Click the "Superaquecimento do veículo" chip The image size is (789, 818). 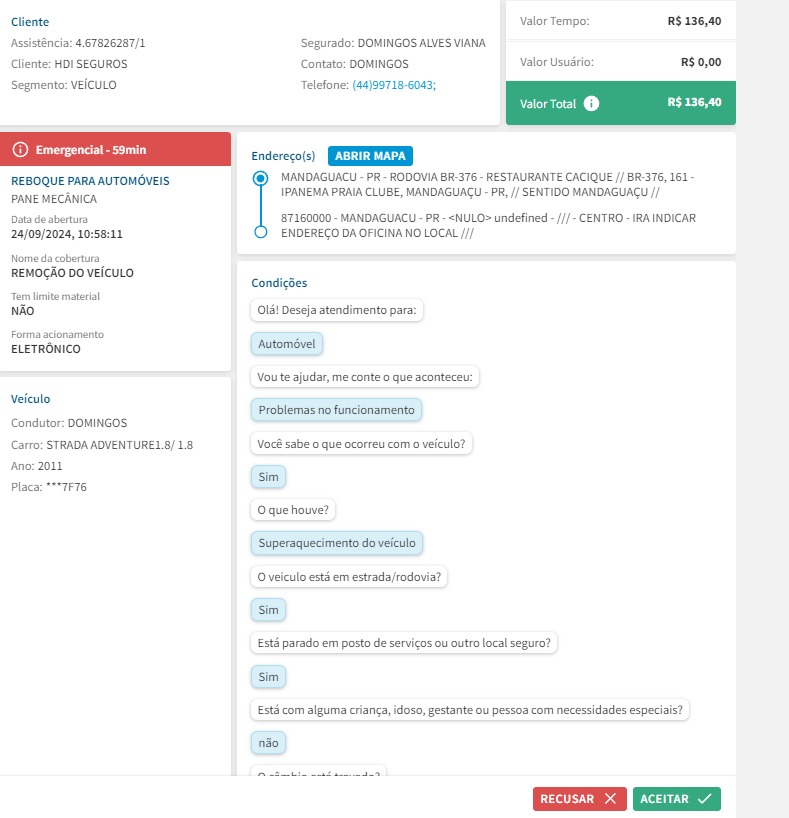[337, 543]
